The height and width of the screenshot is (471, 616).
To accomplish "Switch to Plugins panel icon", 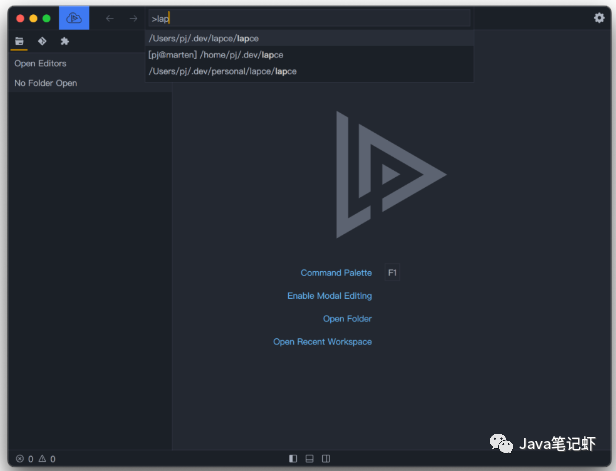I will 65,41.
